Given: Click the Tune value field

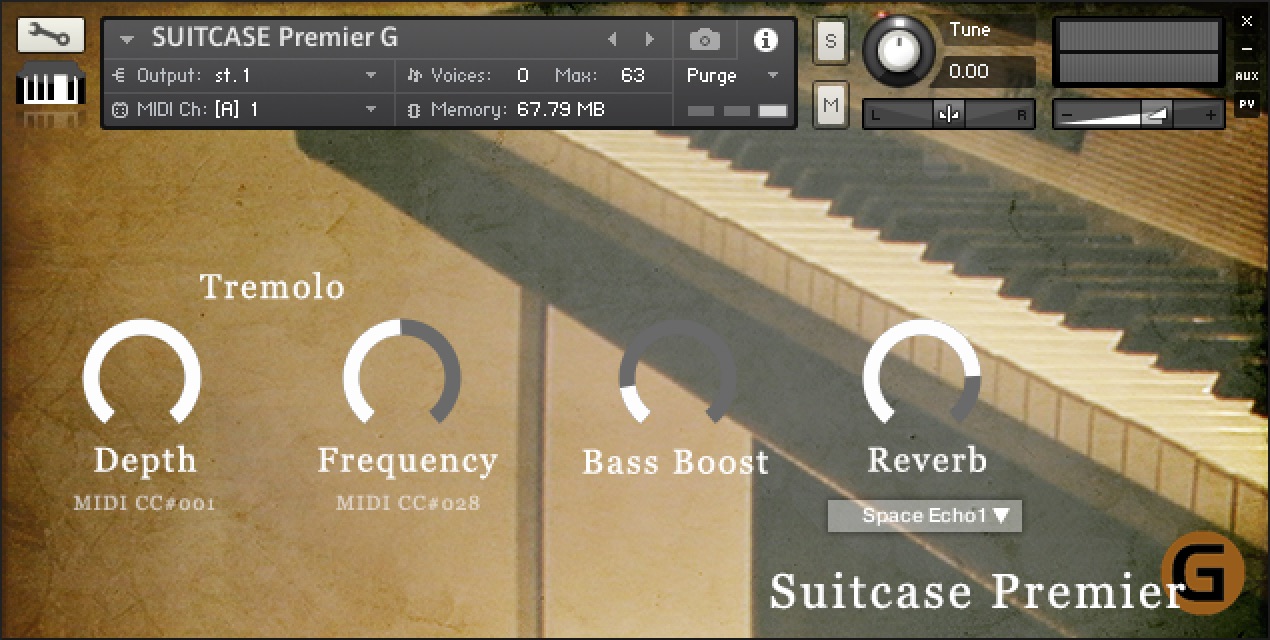Looking at the screenshot, I should click(x=988, y=72).
